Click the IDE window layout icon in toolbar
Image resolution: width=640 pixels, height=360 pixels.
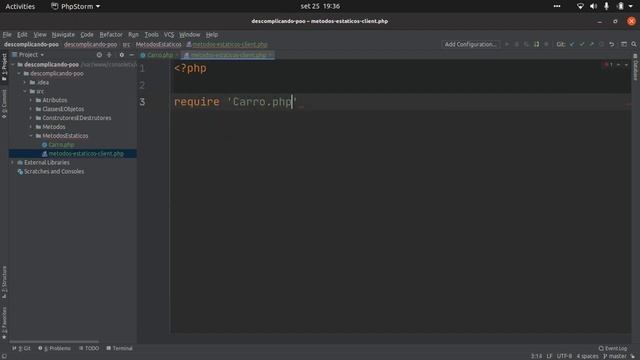click(x=624, y=44)
